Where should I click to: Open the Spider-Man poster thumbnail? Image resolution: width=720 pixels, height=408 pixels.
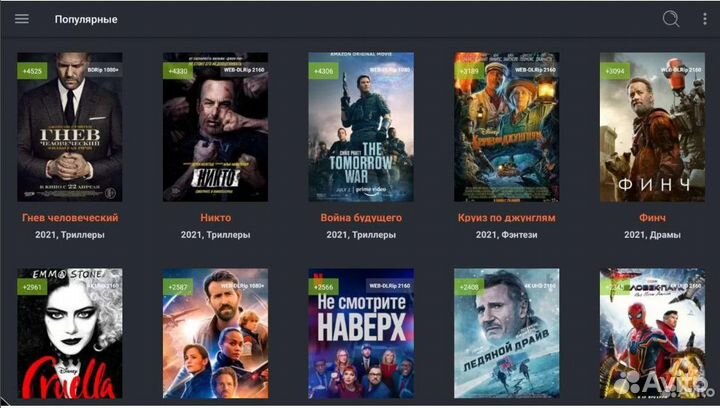[x=652, y=334]
